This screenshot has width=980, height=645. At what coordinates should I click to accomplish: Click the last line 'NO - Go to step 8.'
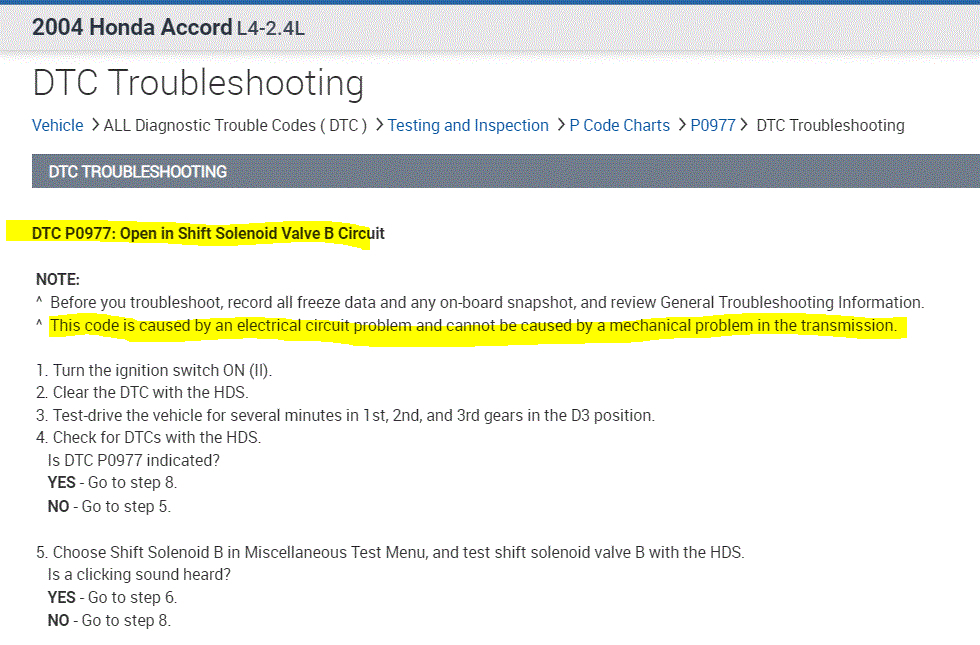click(109, 621)
